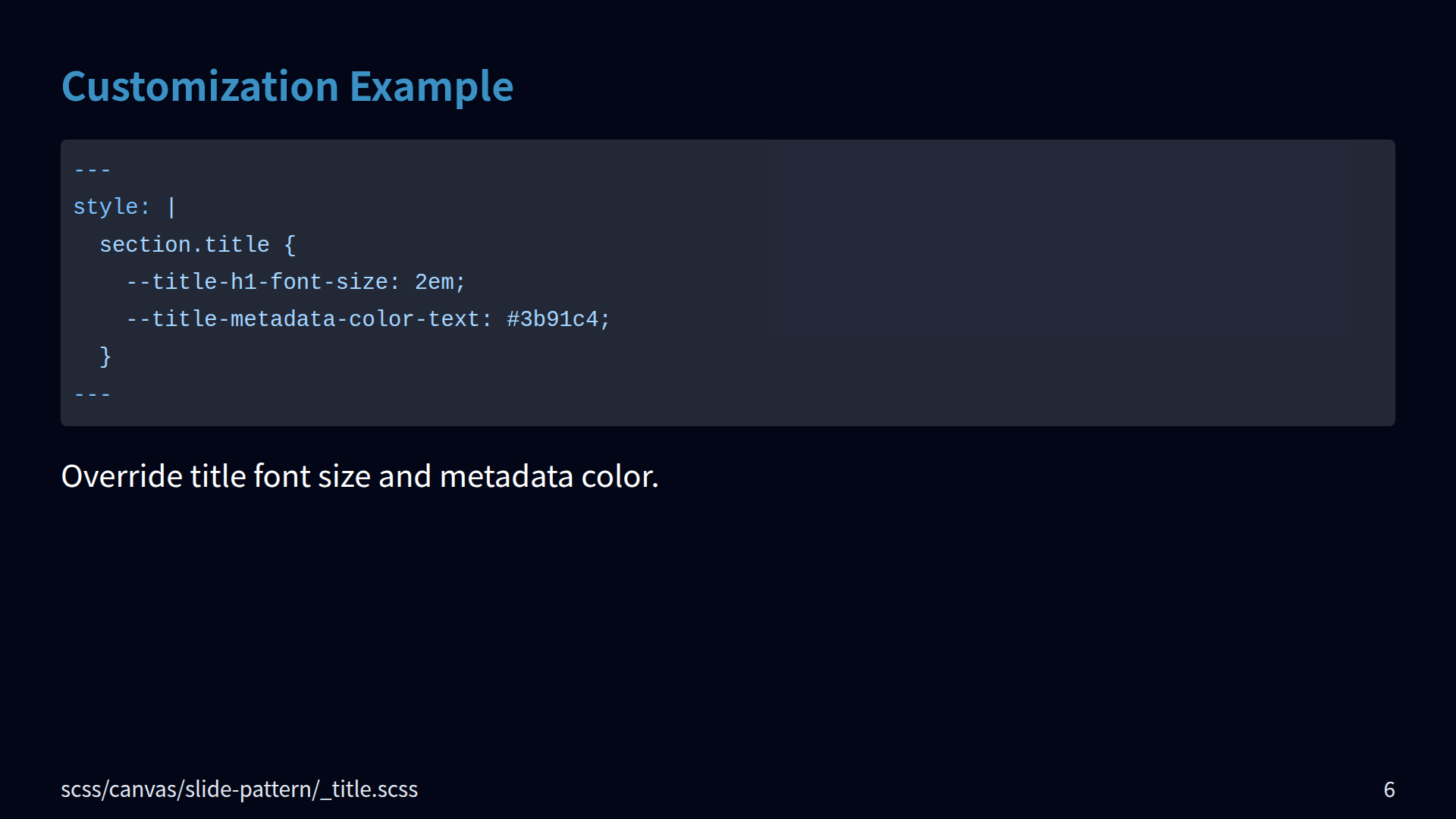This screenshot has height=819, width=1456.
Task: Click the opening "---" line of code
Action: [93, 170]
